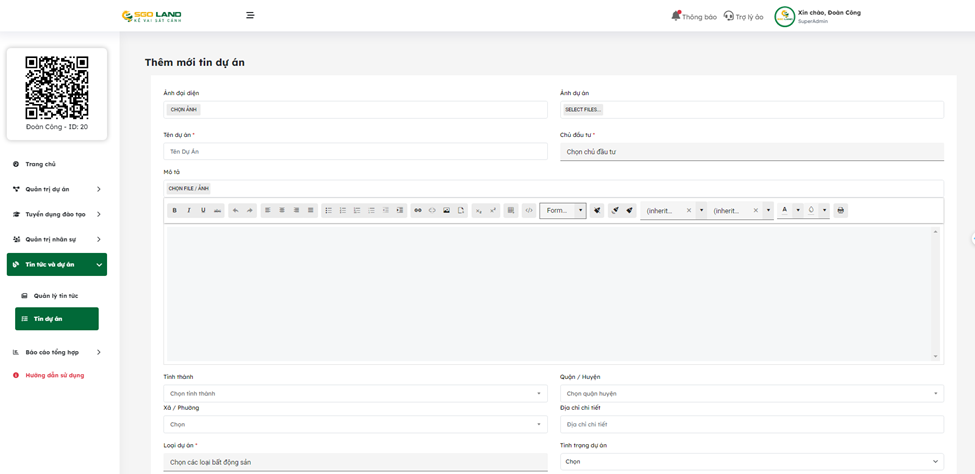Open the Hướng dẫn sử dụng link
975x474 pixels.
[55, 375]
